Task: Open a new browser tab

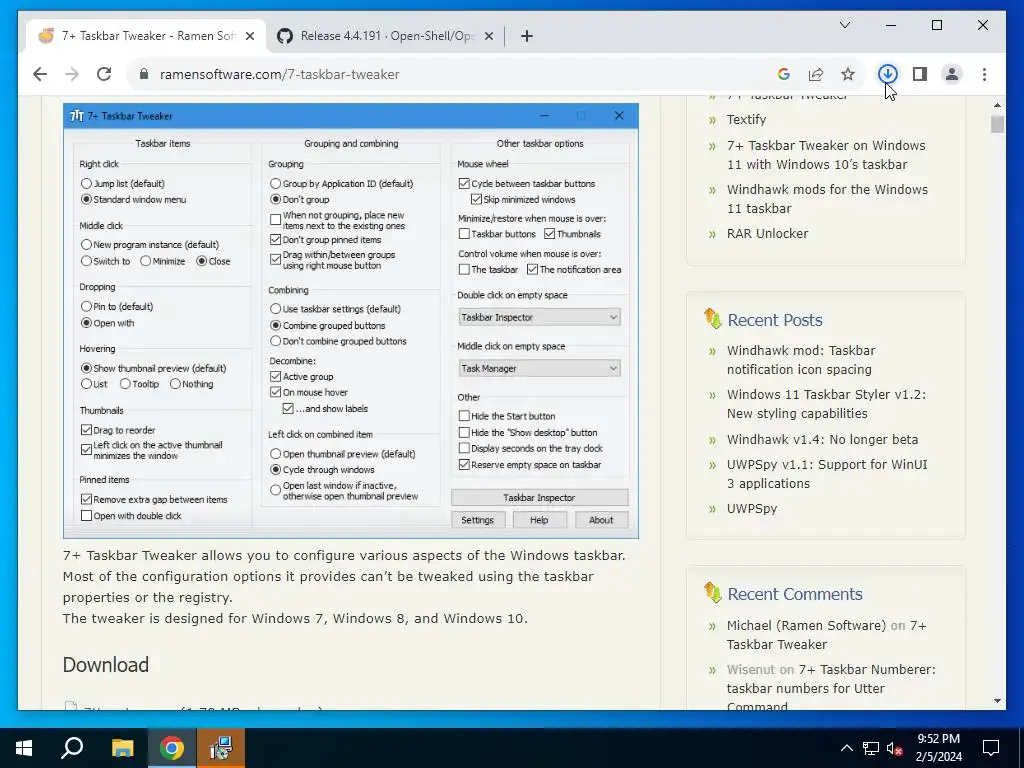Action: click(526, 36)
